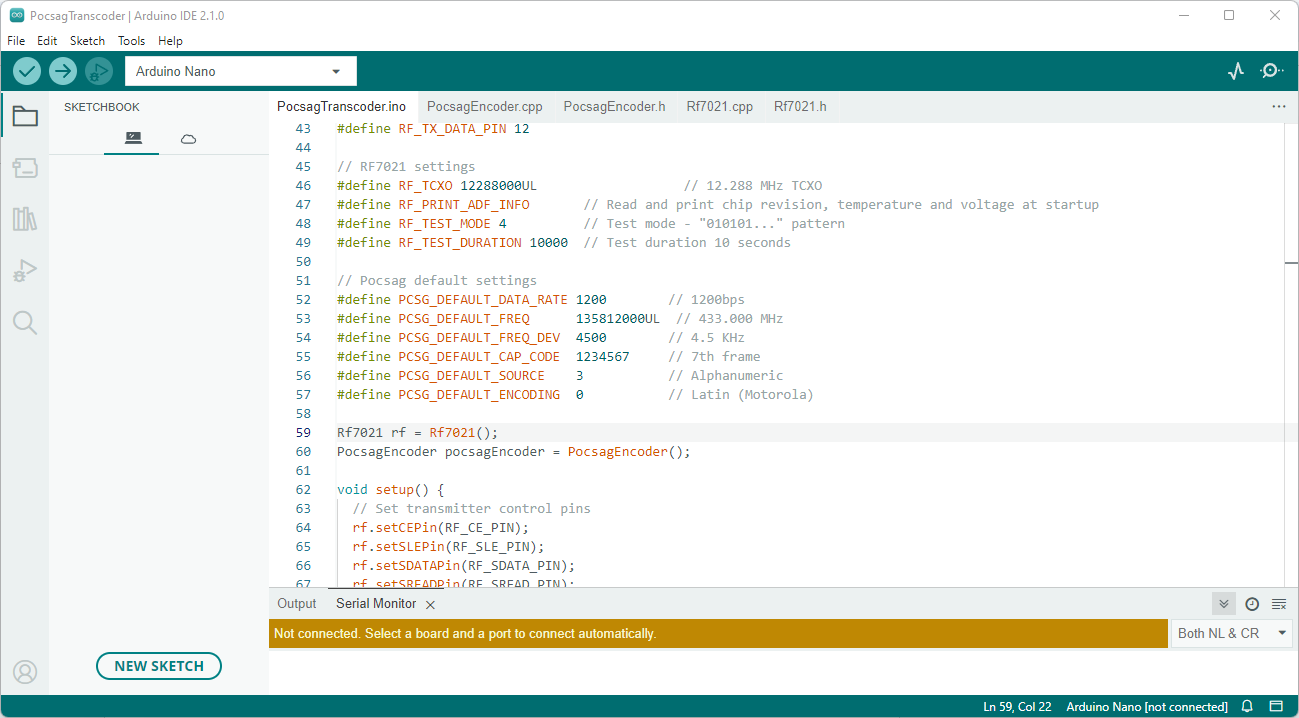Image resolution: width=1299 pixels, height=718 pixels.
Task: Click the SKETCHBOOK panel heading
Action: click(x=102, y=107)
